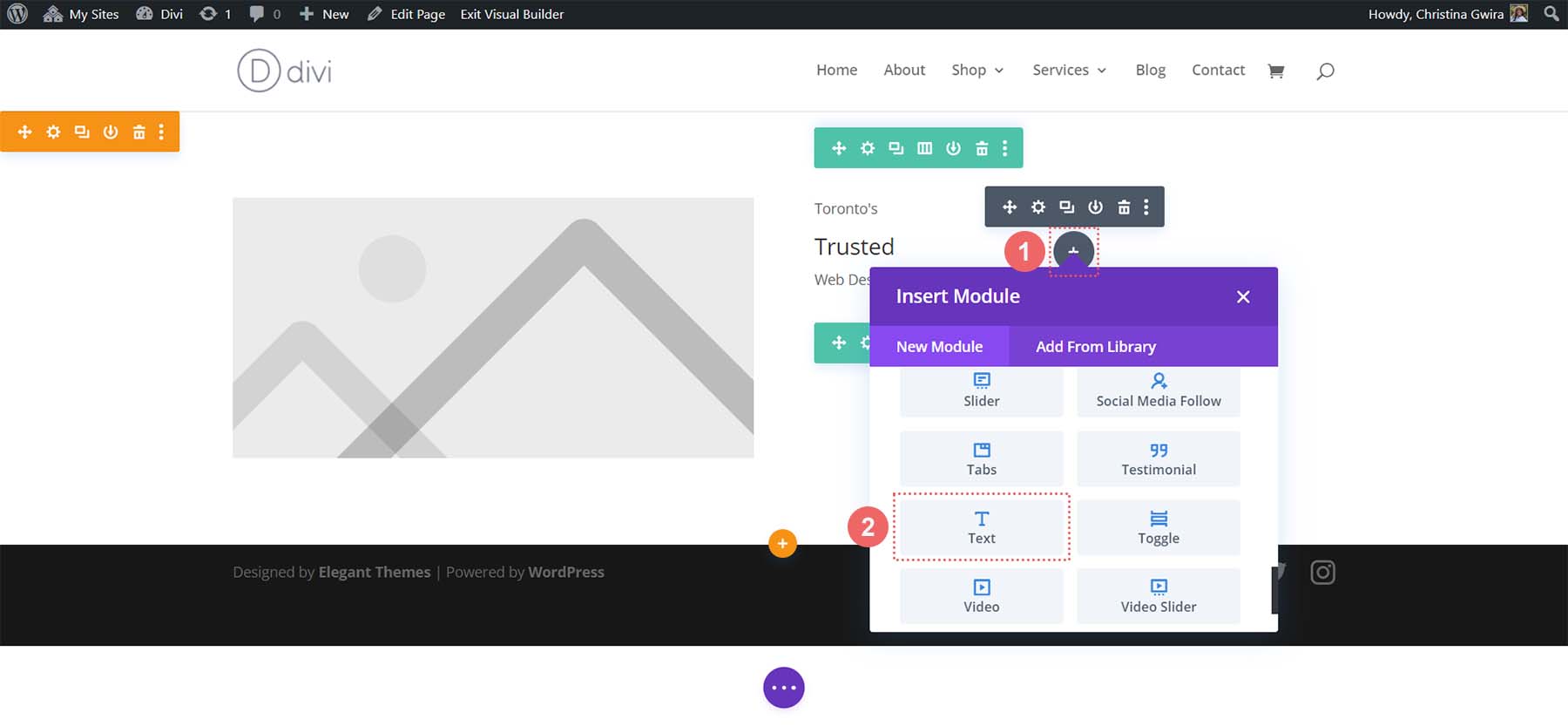The width and height of the screenshot is (1568, 726).
Task: Click the placeholder image on the page
Action: click(492, 327)
